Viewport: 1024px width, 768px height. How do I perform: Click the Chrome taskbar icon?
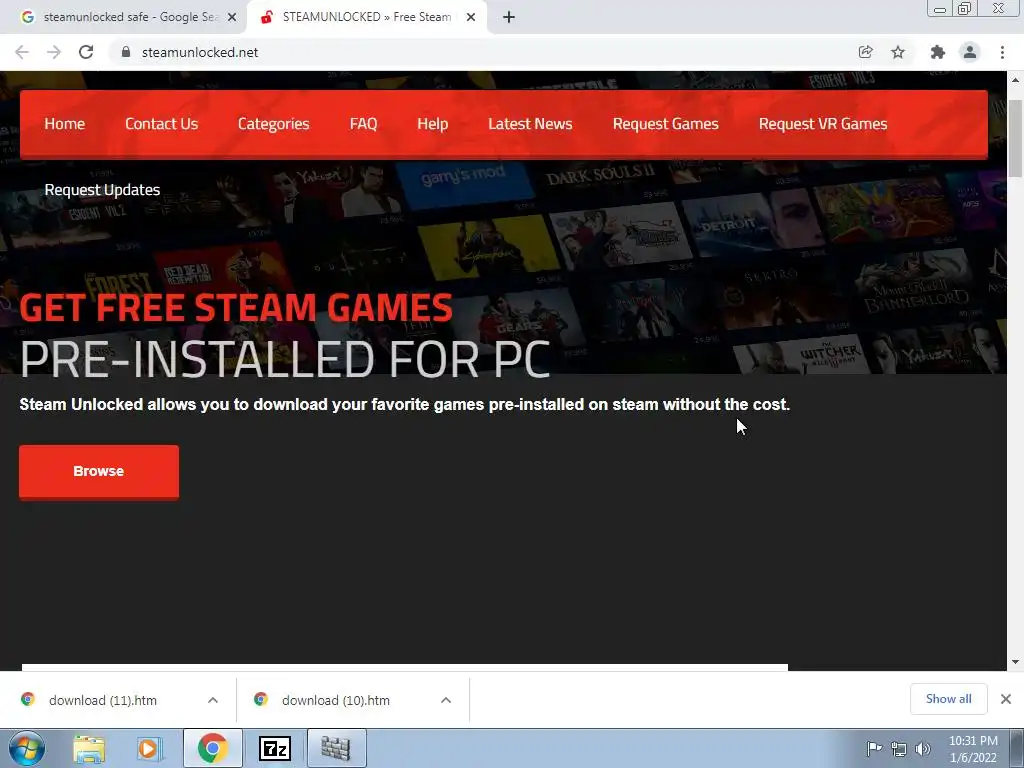[x=212, y=748]
